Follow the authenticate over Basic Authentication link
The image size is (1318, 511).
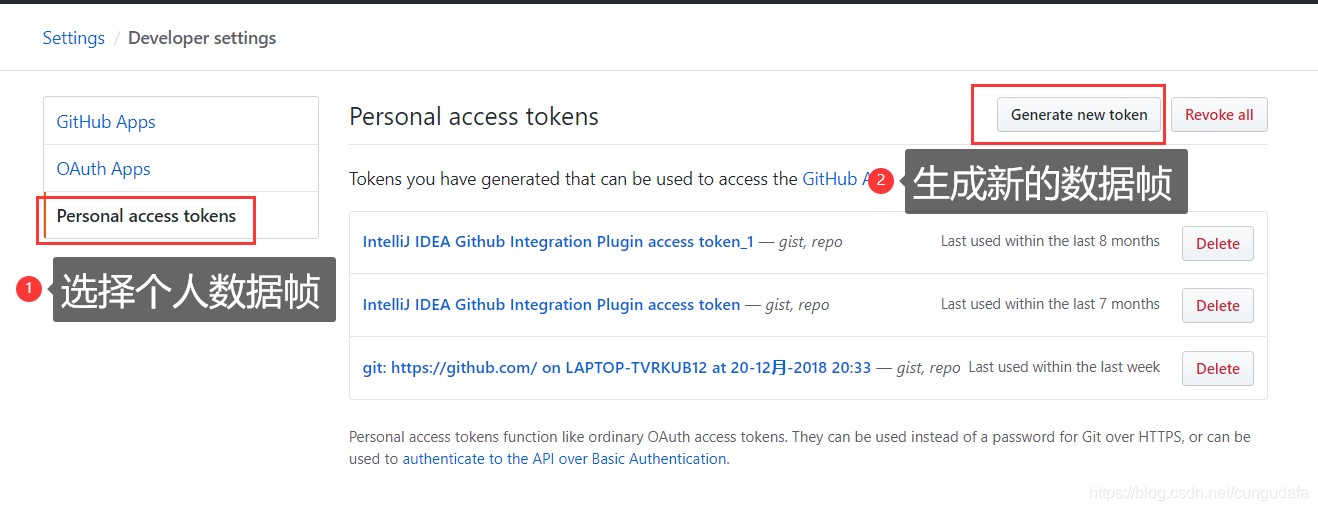[x=565, y=459]
